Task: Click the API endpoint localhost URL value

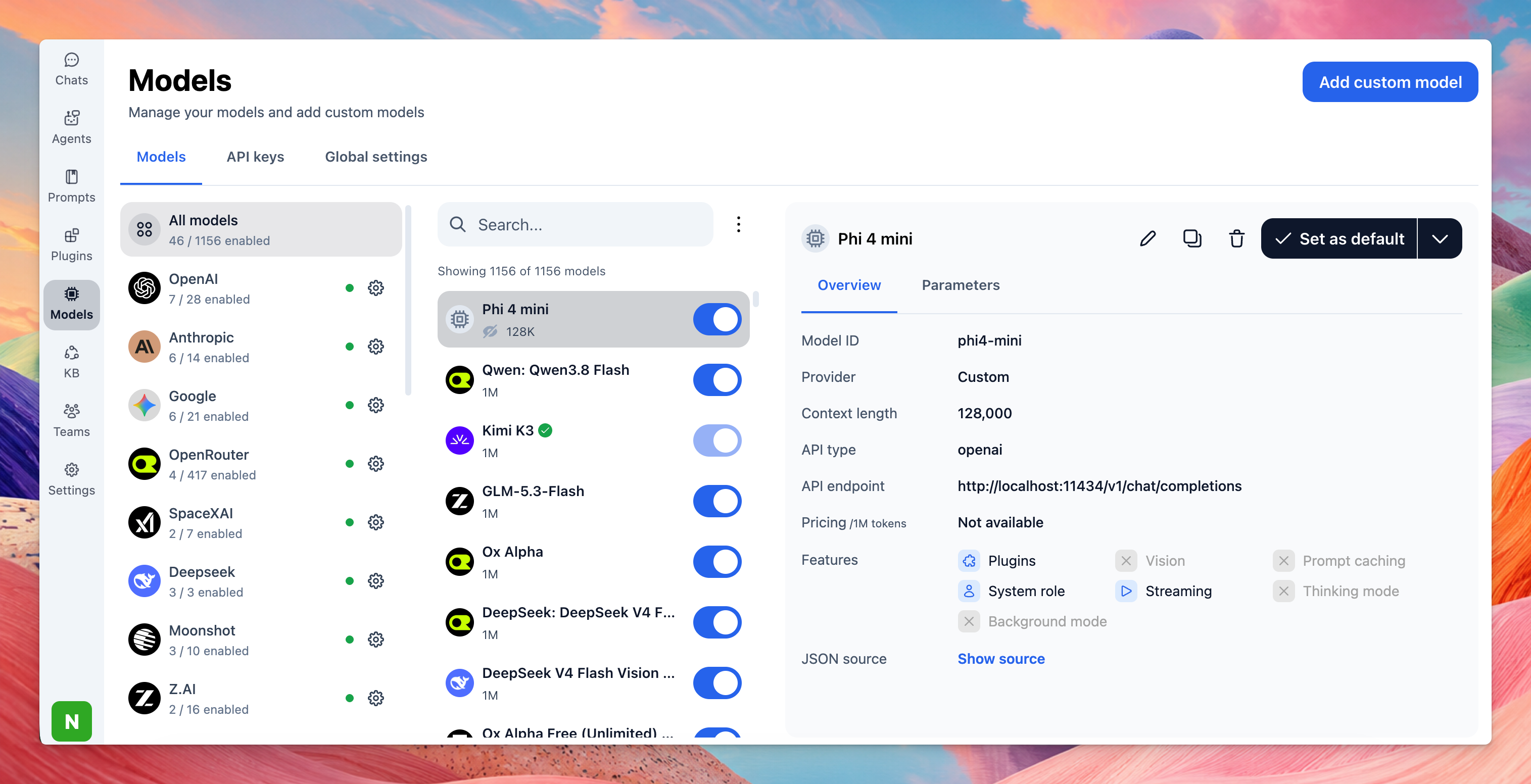Action: [x=1099, y=486]
